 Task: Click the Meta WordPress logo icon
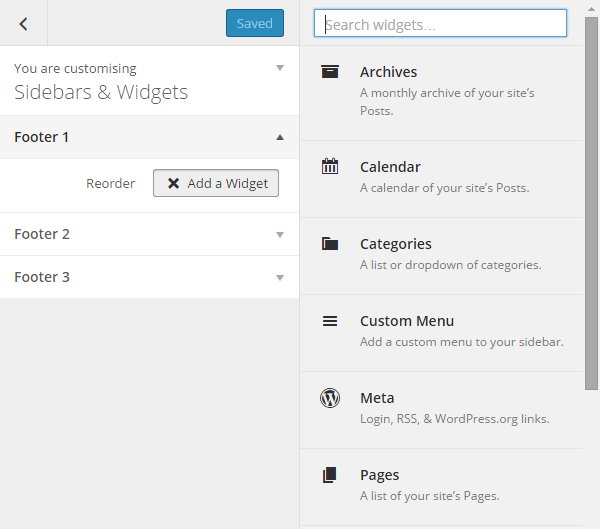329,398
